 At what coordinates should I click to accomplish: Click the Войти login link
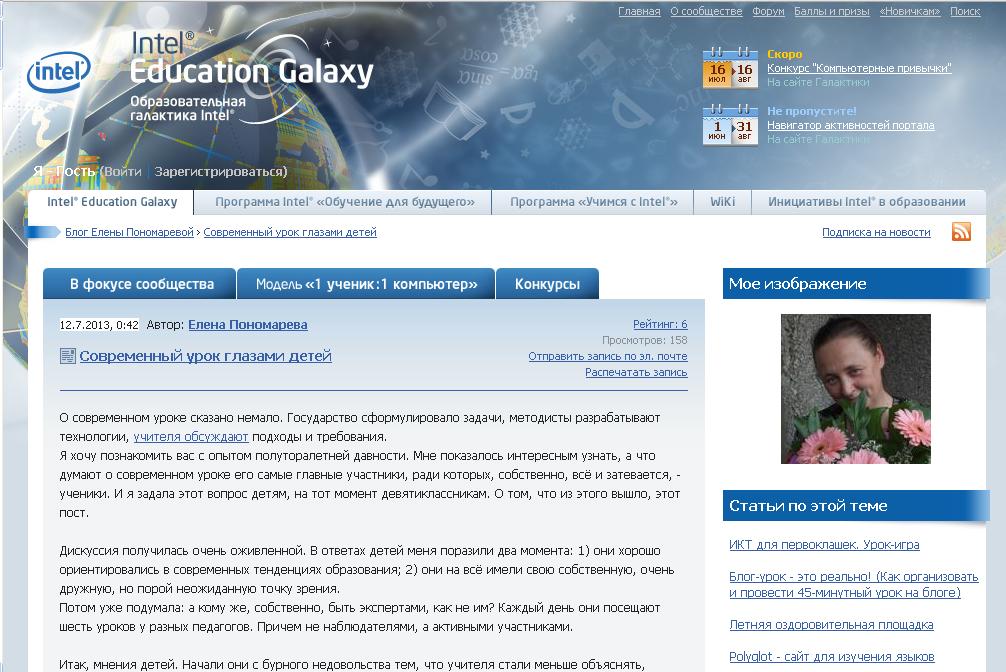123,171
